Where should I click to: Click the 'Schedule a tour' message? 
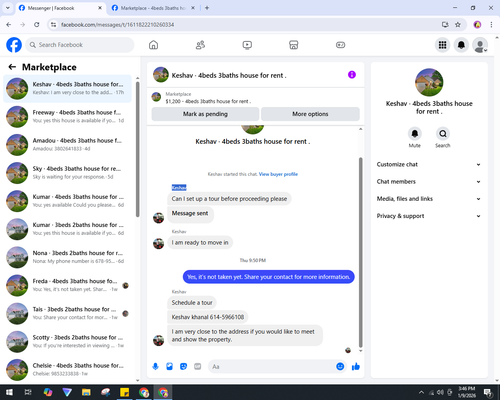(192, 303)
